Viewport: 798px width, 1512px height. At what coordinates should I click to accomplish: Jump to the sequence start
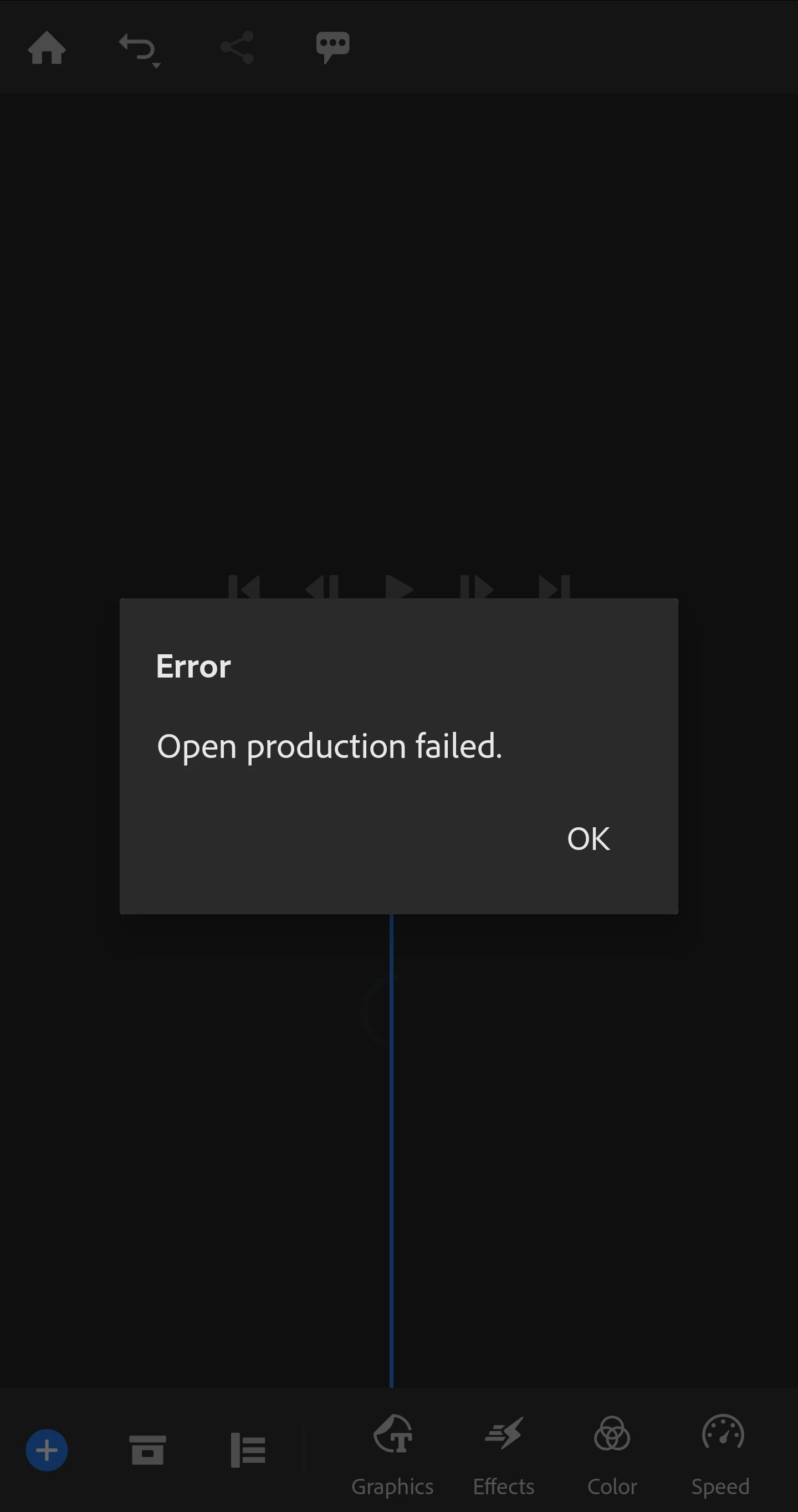point(244,587)
